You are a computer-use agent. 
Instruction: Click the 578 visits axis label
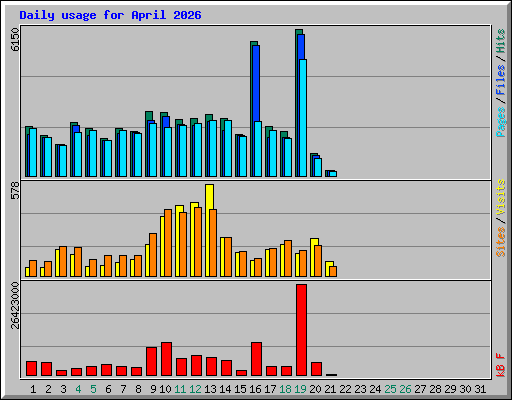(x=15, y=190)
